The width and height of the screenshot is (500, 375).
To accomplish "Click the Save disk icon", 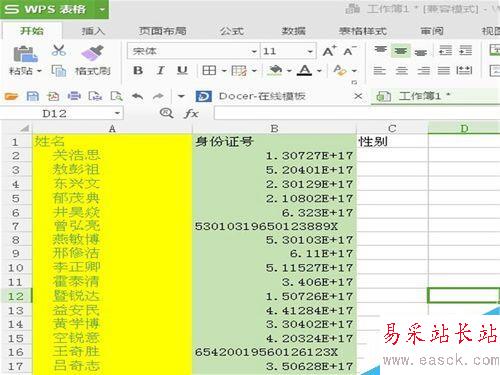I will click(x=33, y=96).
